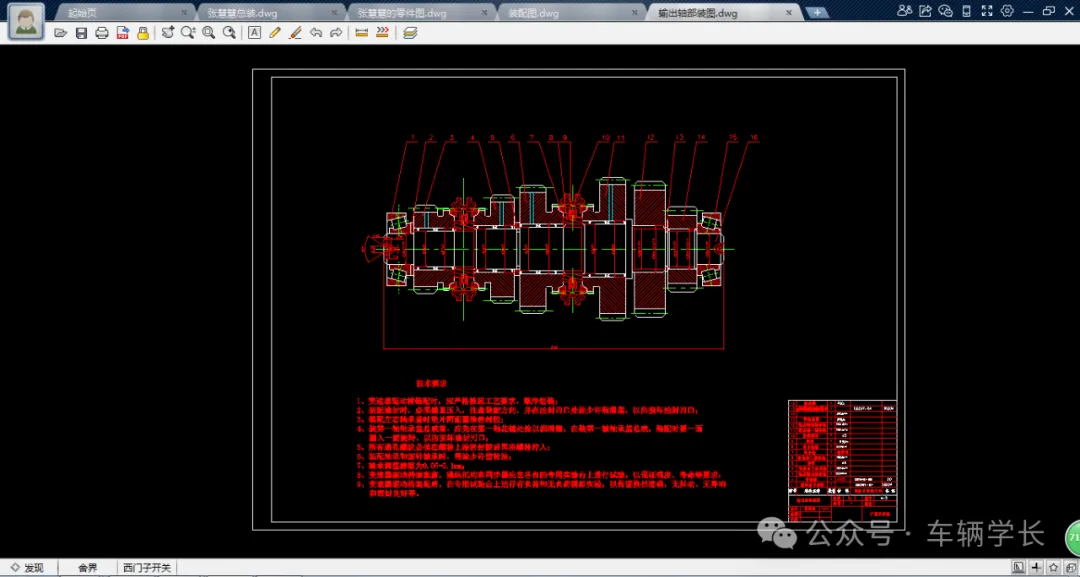The width and height of the screenshot is (1080, 577).
Task: Click the 西门子开关 status bar link
Action: [x=147, y=567]
